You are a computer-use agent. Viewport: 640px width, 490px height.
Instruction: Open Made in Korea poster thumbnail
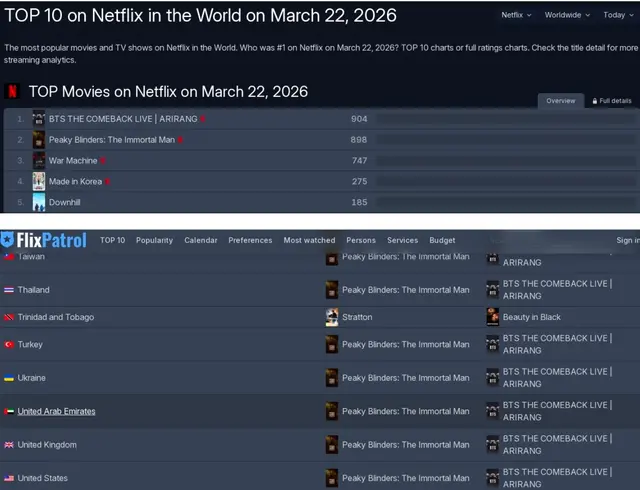[x=39, y=182]
